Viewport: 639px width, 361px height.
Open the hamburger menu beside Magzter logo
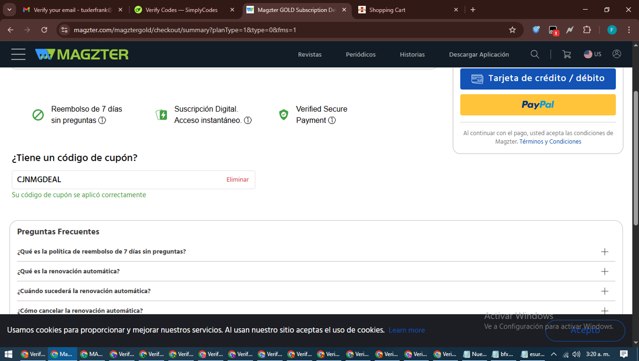(x=18, y=54)
